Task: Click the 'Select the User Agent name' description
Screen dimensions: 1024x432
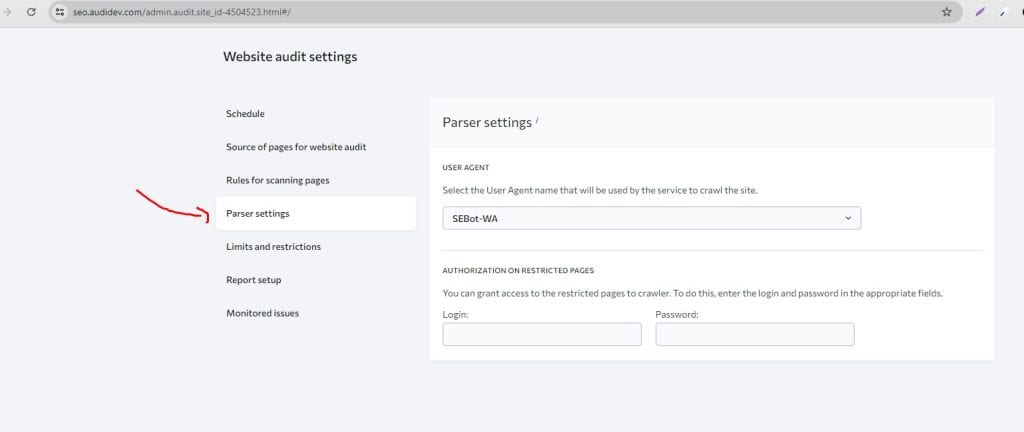Action: click(600, 191)
